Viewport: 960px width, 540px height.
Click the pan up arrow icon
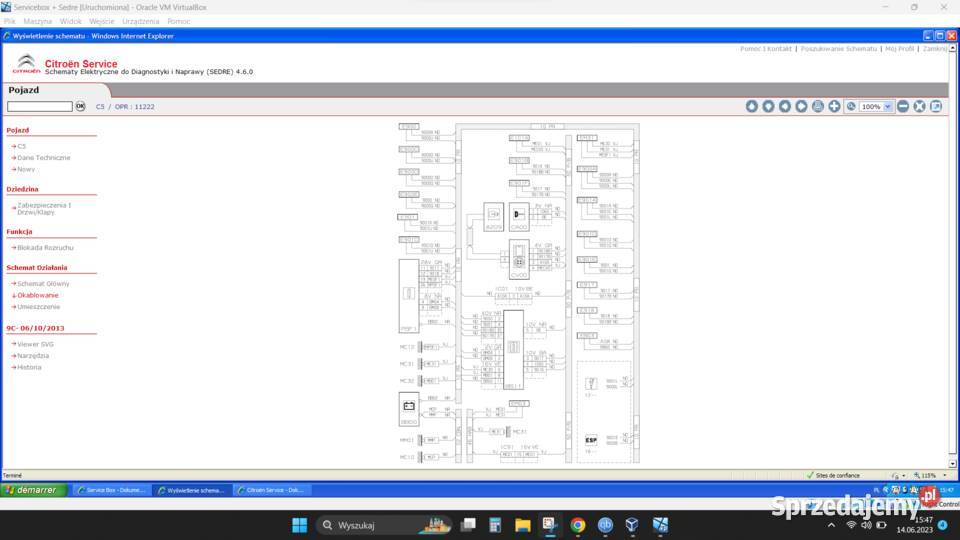tap(752, 106)
